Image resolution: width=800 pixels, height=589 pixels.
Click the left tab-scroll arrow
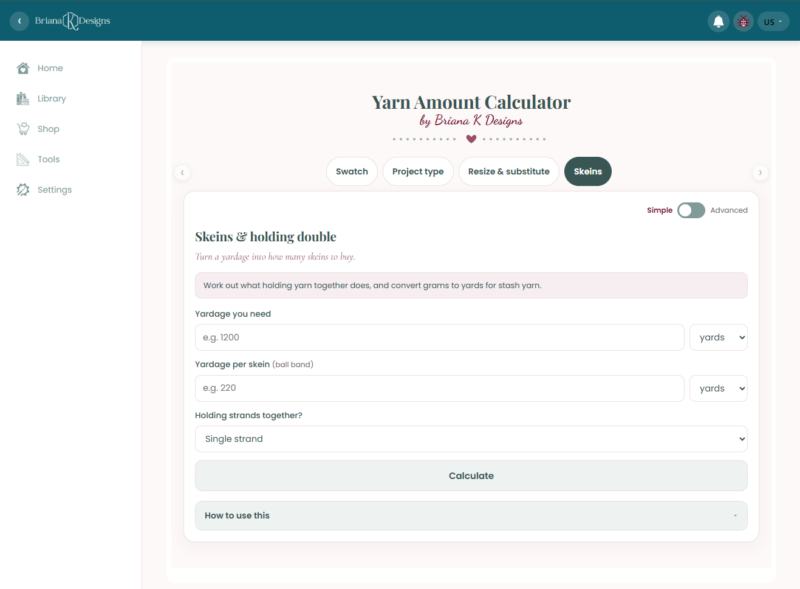[x=182, y=173]
